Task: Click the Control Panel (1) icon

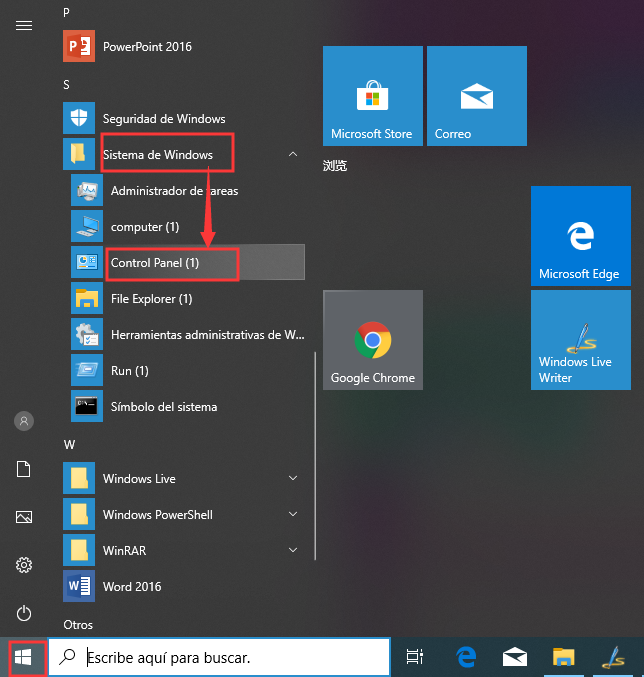Action: click(87, 262)
